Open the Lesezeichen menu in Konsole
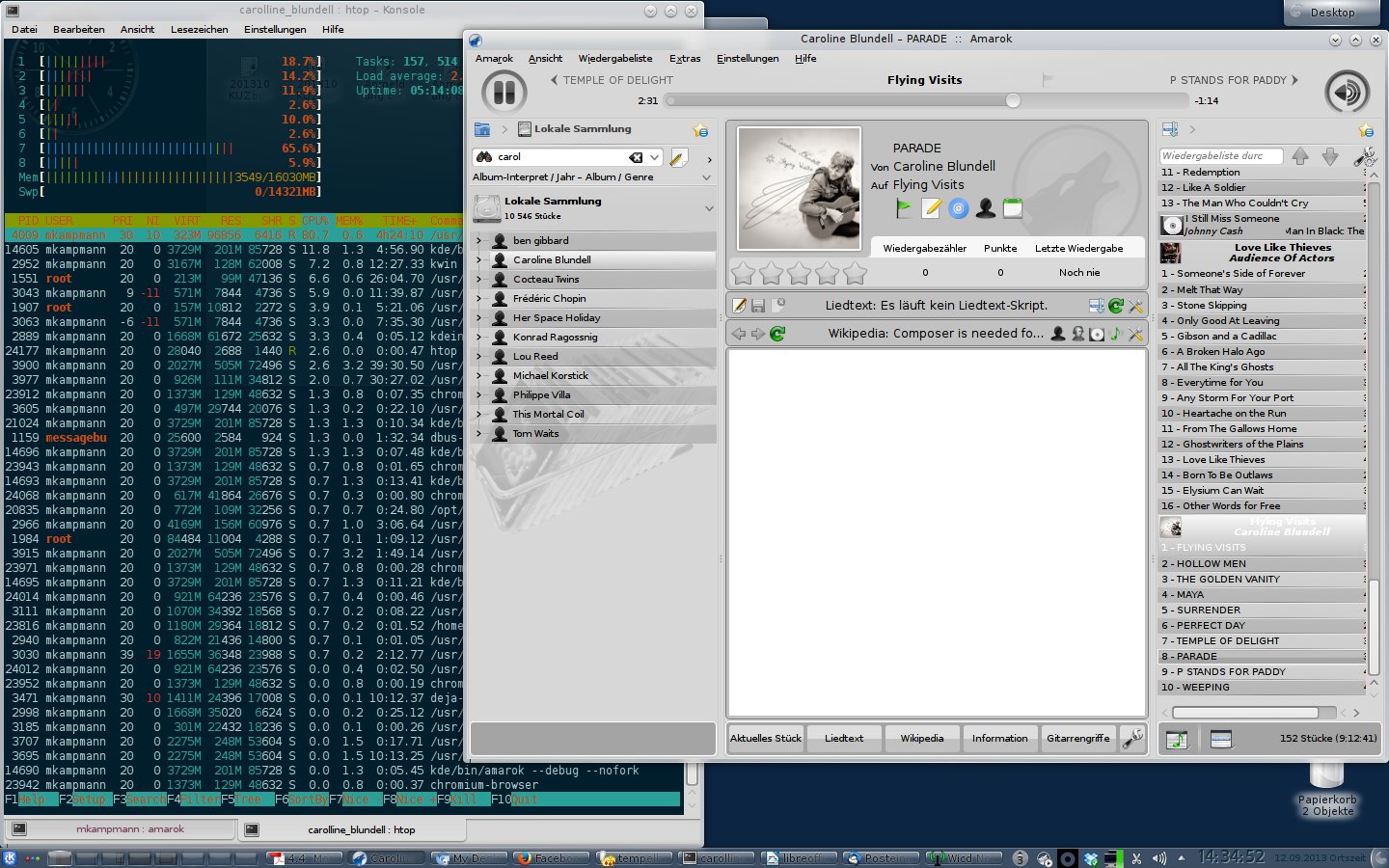The image size is (1389, 868). tap(200, 30)
